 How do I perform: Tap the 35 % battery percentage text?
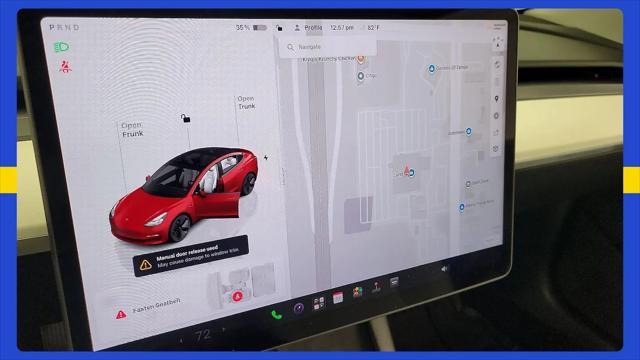242,27
